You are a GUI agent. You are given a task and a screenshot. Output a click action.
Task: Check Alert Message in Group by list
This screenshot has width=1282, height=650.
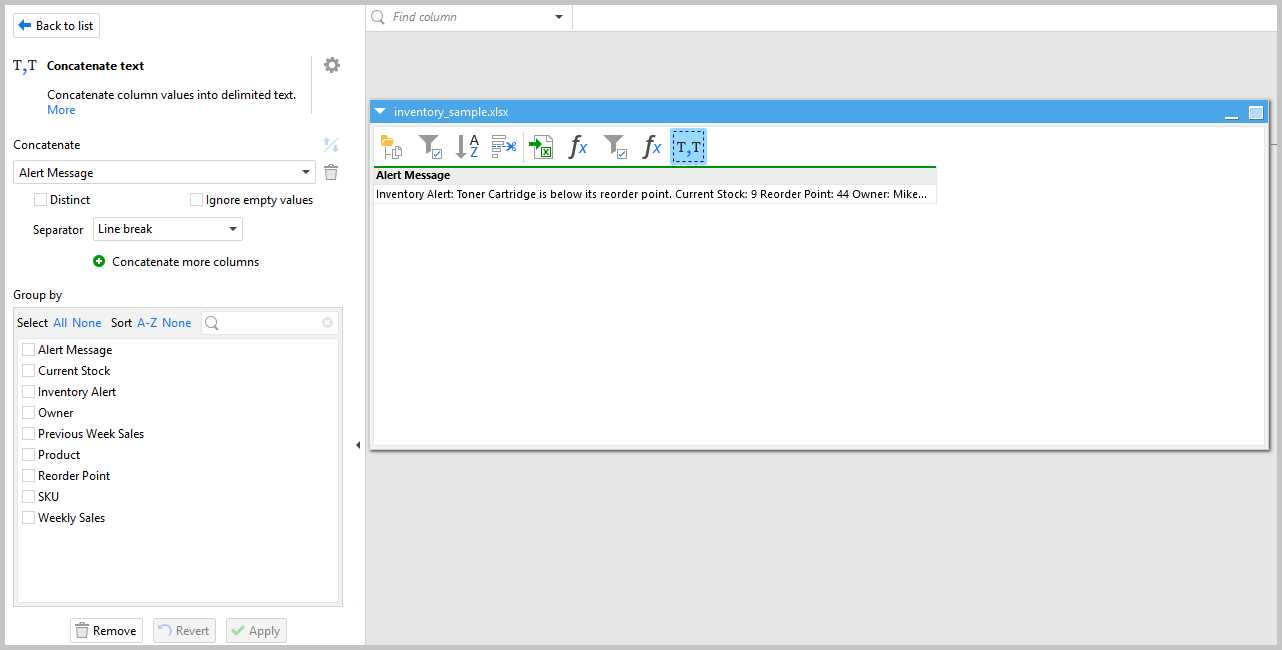click(x=28, y=350)
